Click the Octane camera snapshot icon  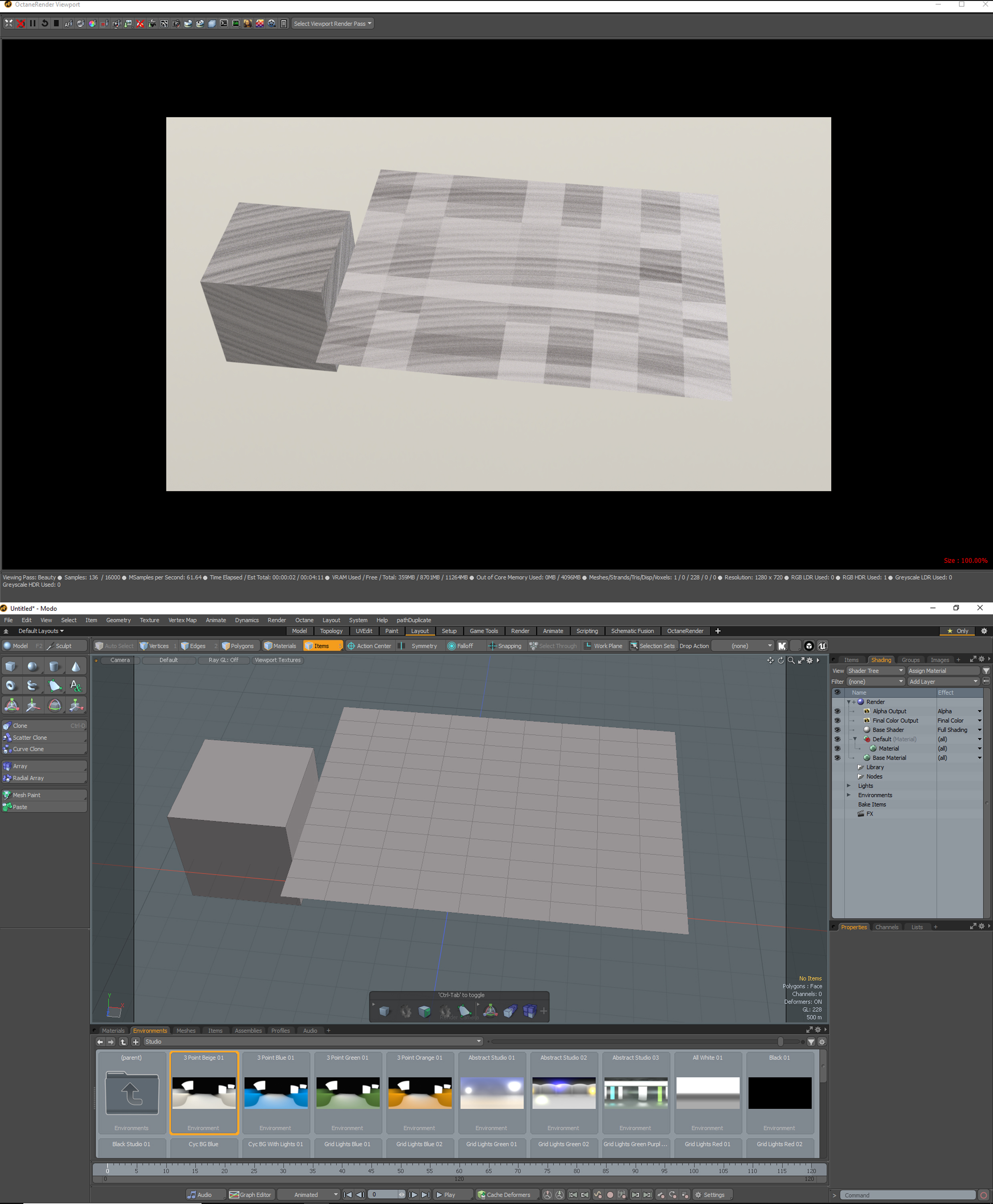(x=176, y=24)
